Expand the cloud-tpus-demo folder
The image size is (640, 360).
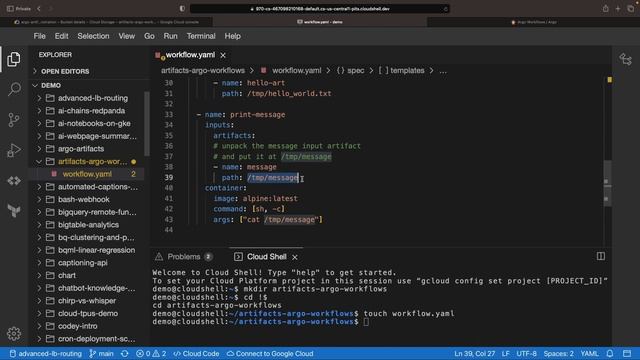point(88,313)
